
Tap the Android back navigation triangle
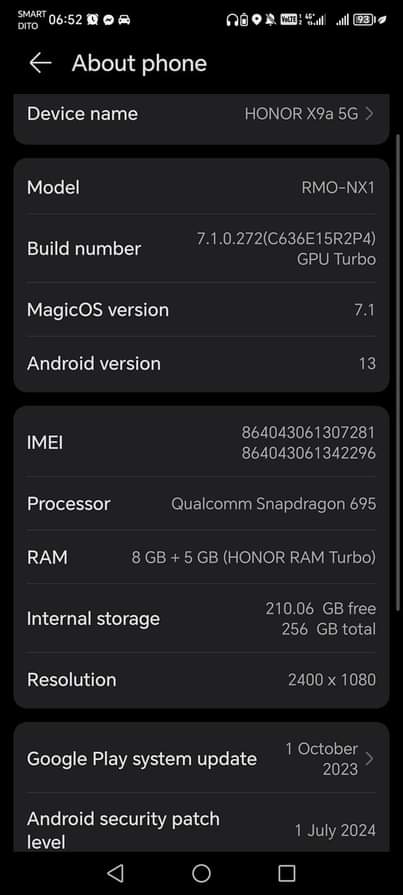pos(115,873)
